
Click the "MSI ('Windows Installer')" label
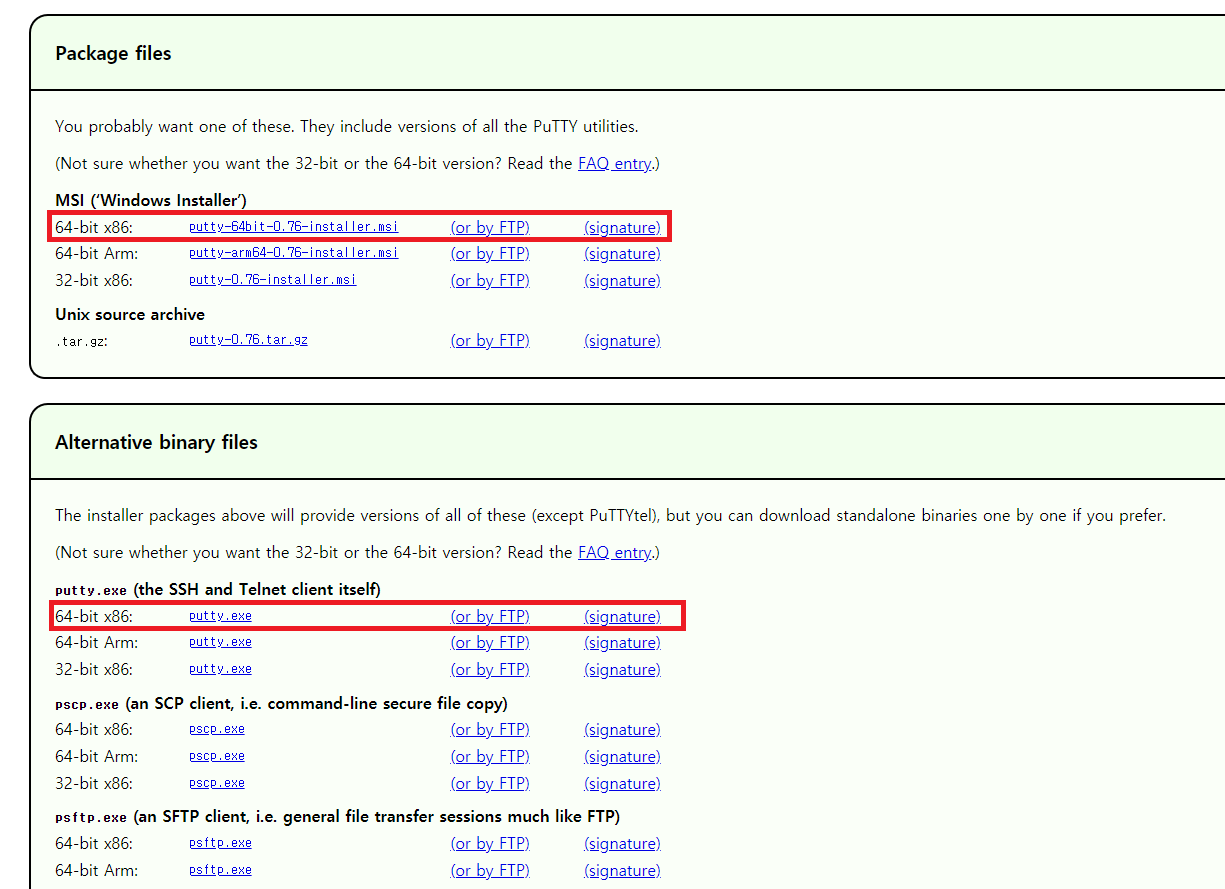[x=151, y=200]
